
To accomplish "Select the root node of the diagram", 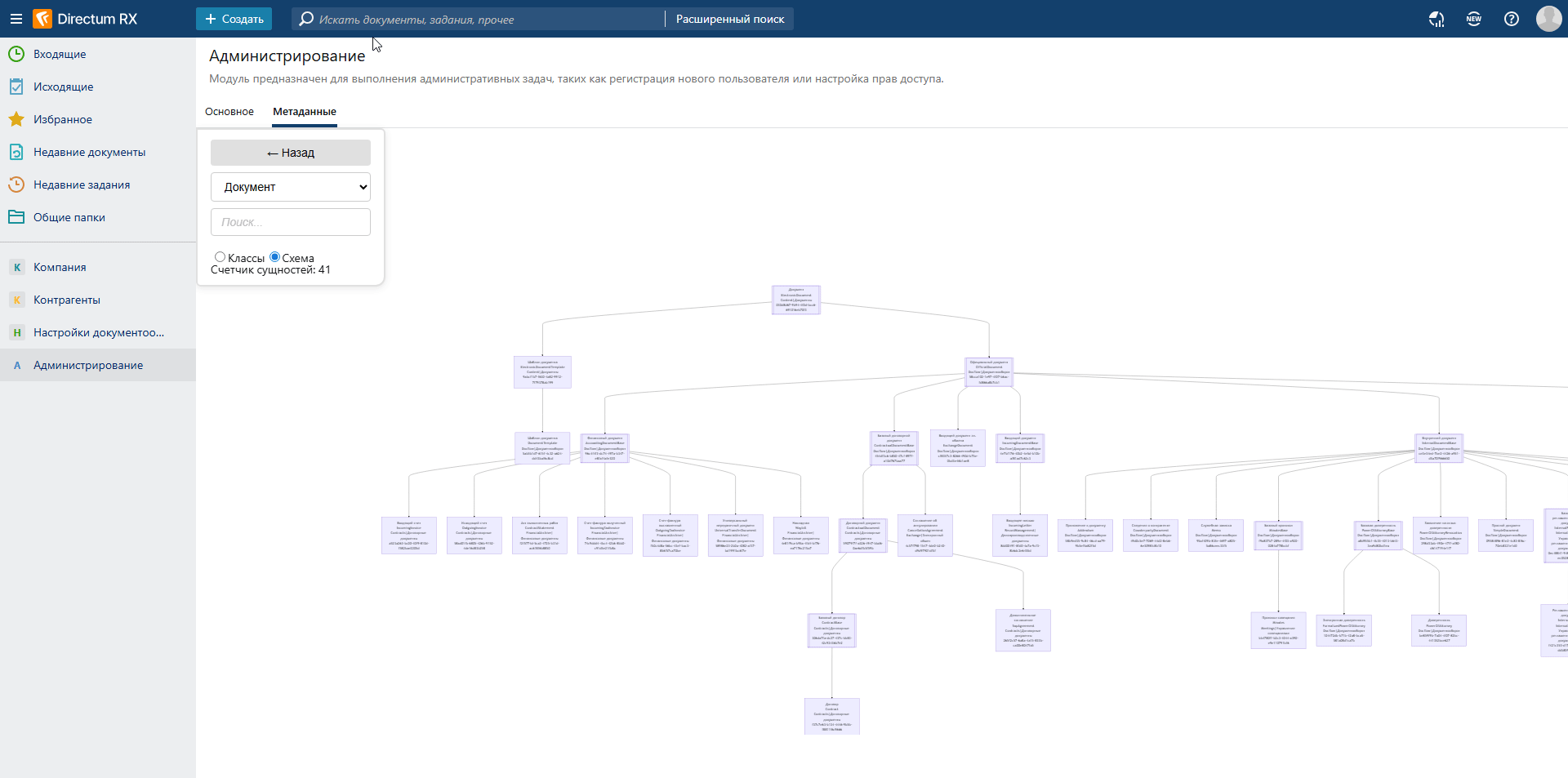I will tap(796, 300).
